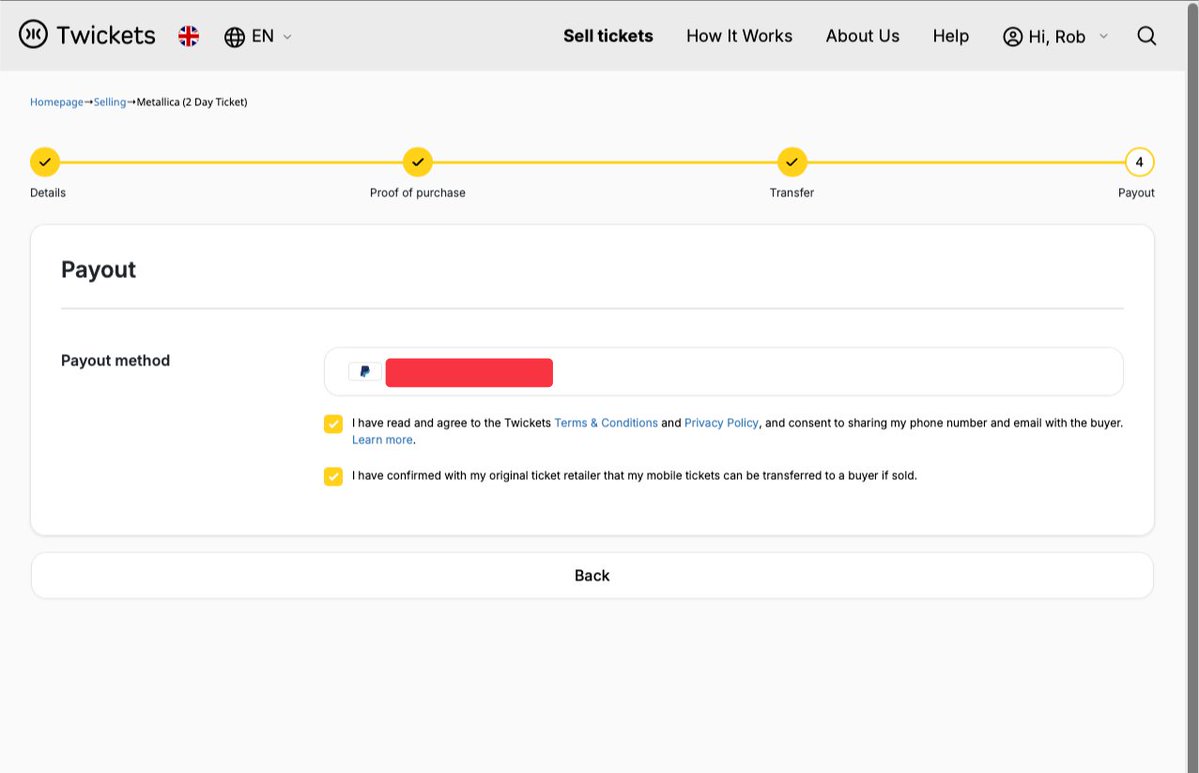Screen dimensions: 1199x773
Task: Go to the Transfer step circle
Action: [x=792, y=162]
